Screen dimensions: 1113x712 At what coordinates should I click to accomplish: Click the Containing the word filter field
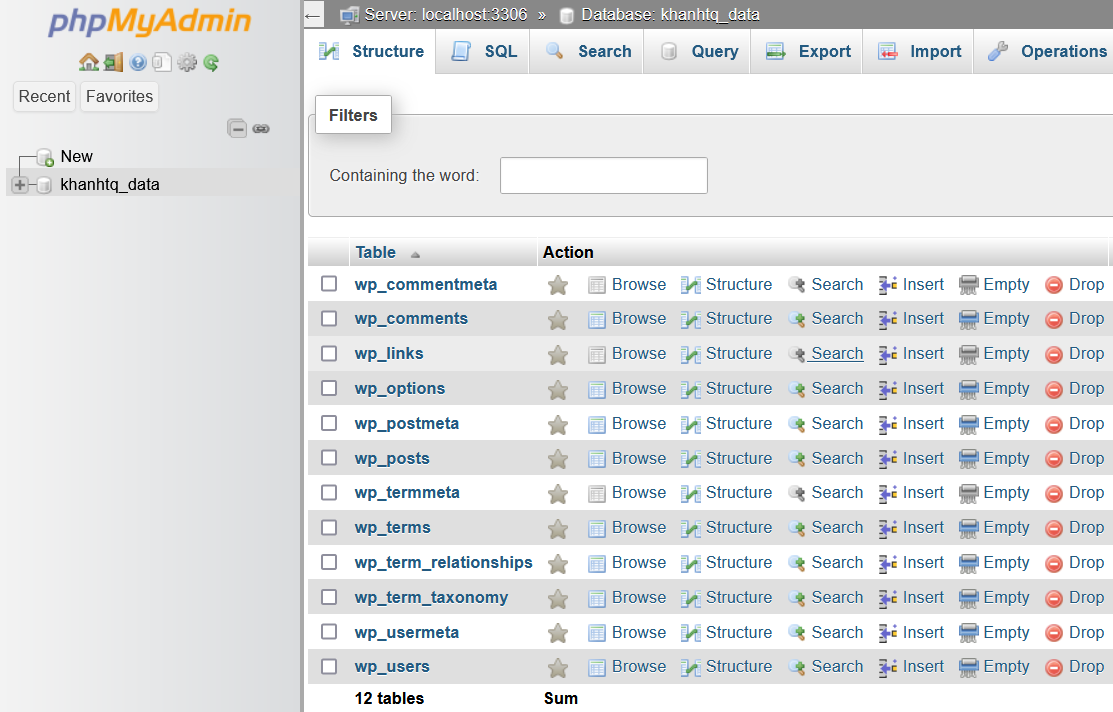[603, 175]
